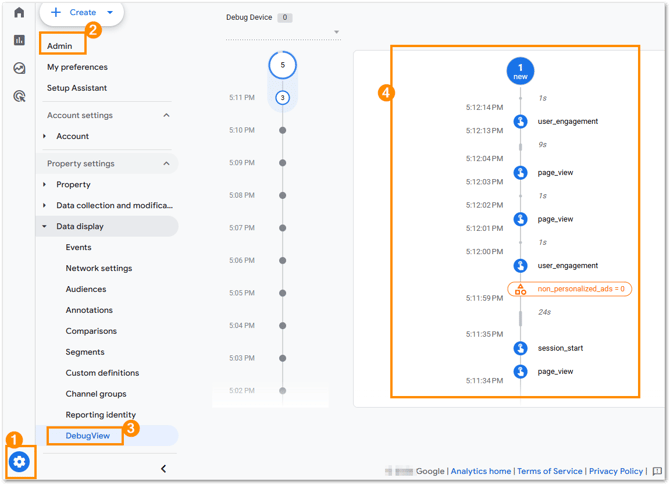Select Admin in the navigation
The width and height of the screenshot is (670, 485).
(60, 46)
